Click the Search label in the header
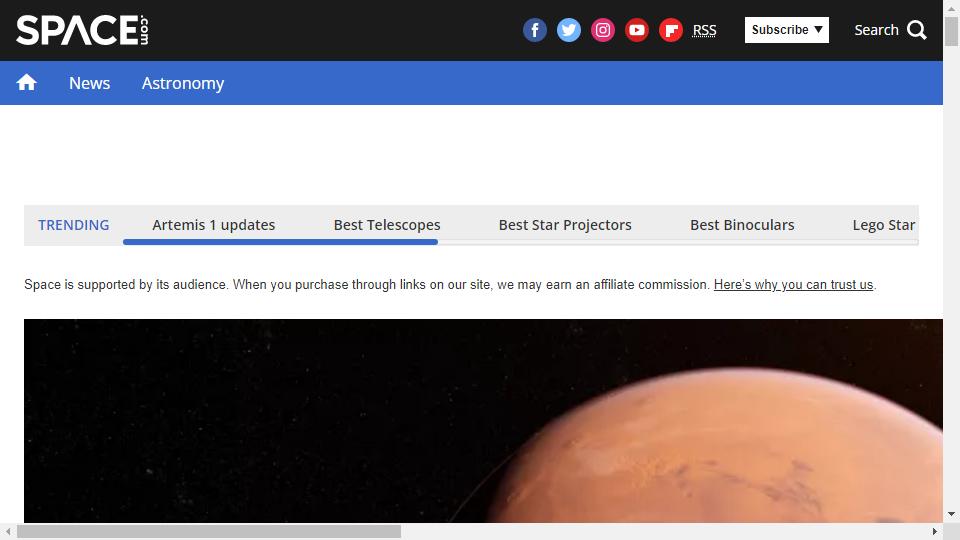Image resolution: width=960 pixels, height=540 pixels. click(876, 30)
